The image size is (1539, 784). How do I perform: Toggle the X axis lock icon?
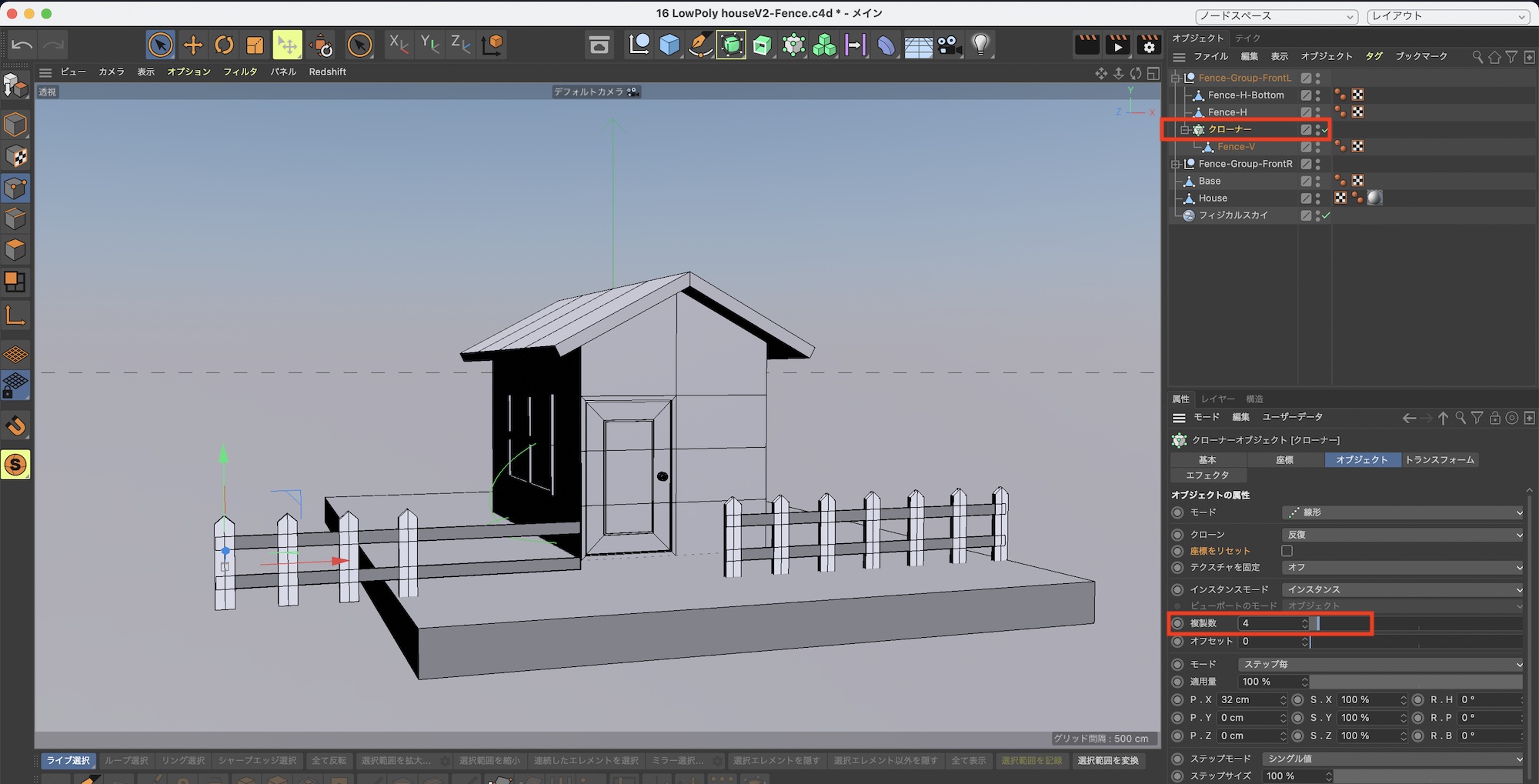(x=398, y=45)
